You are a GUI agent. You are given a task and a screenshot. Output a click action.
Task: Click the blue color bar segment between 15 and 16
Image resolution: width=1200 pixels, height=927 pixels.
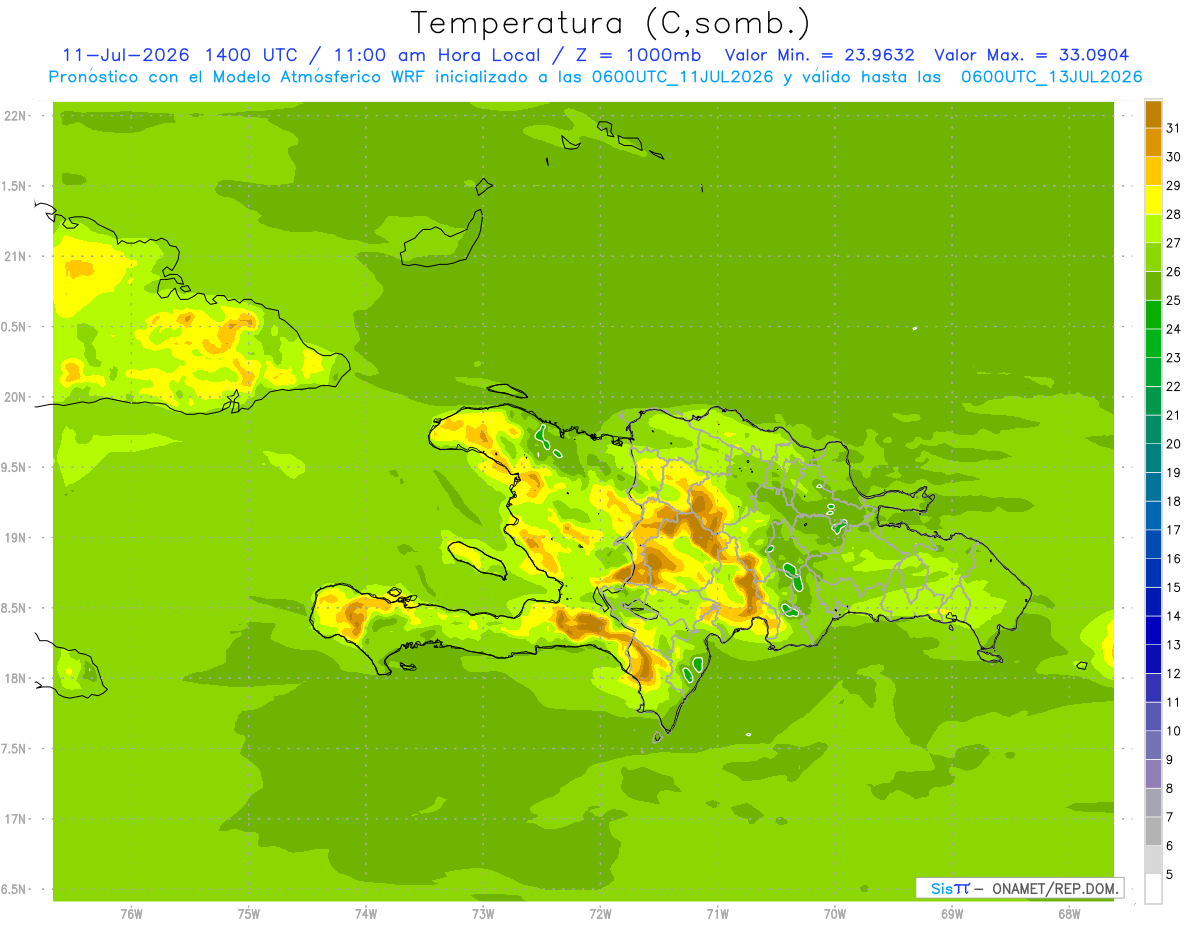coord(1153,573)
